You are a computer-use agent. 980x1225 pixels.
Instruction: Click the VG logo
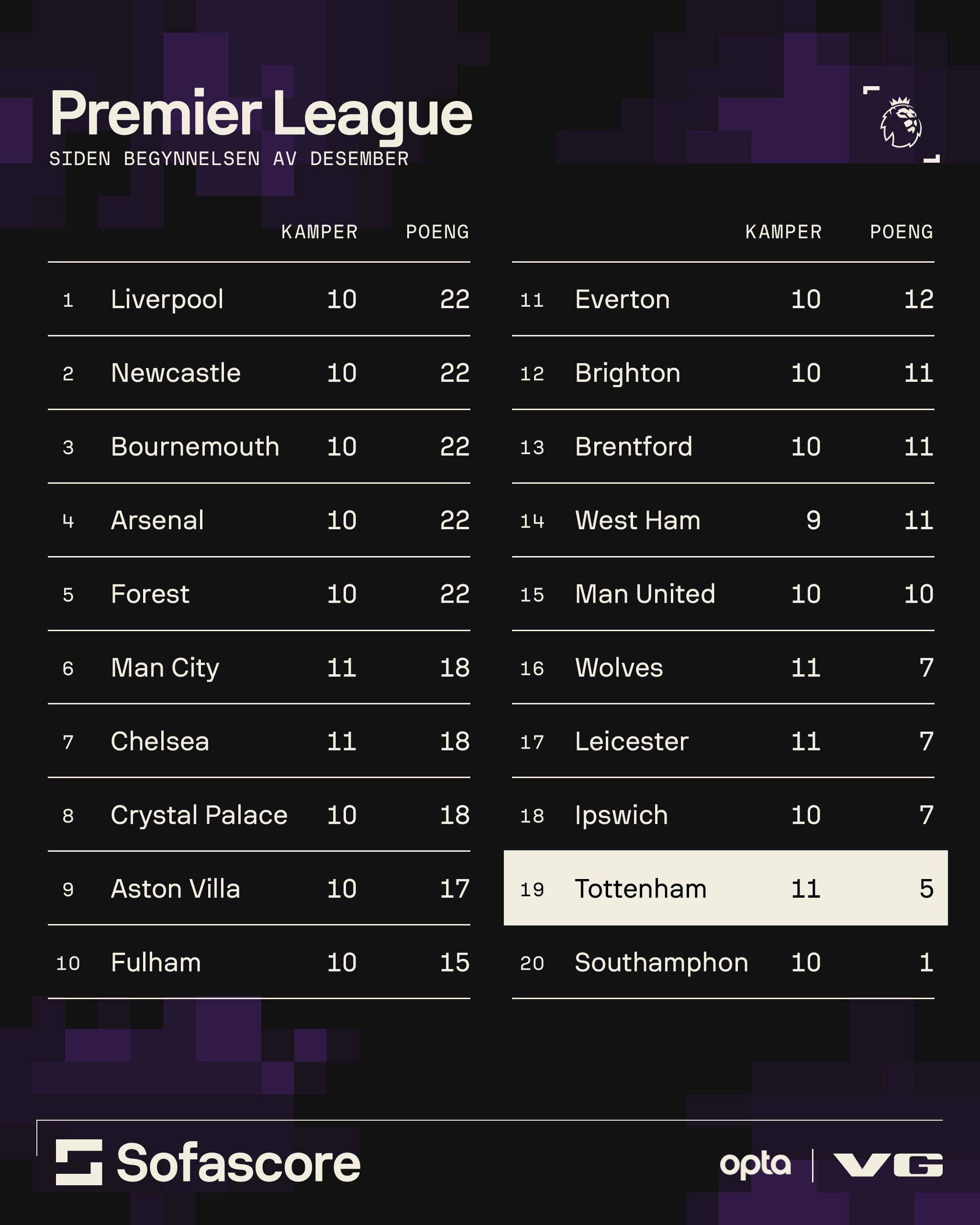(888, 1165)
